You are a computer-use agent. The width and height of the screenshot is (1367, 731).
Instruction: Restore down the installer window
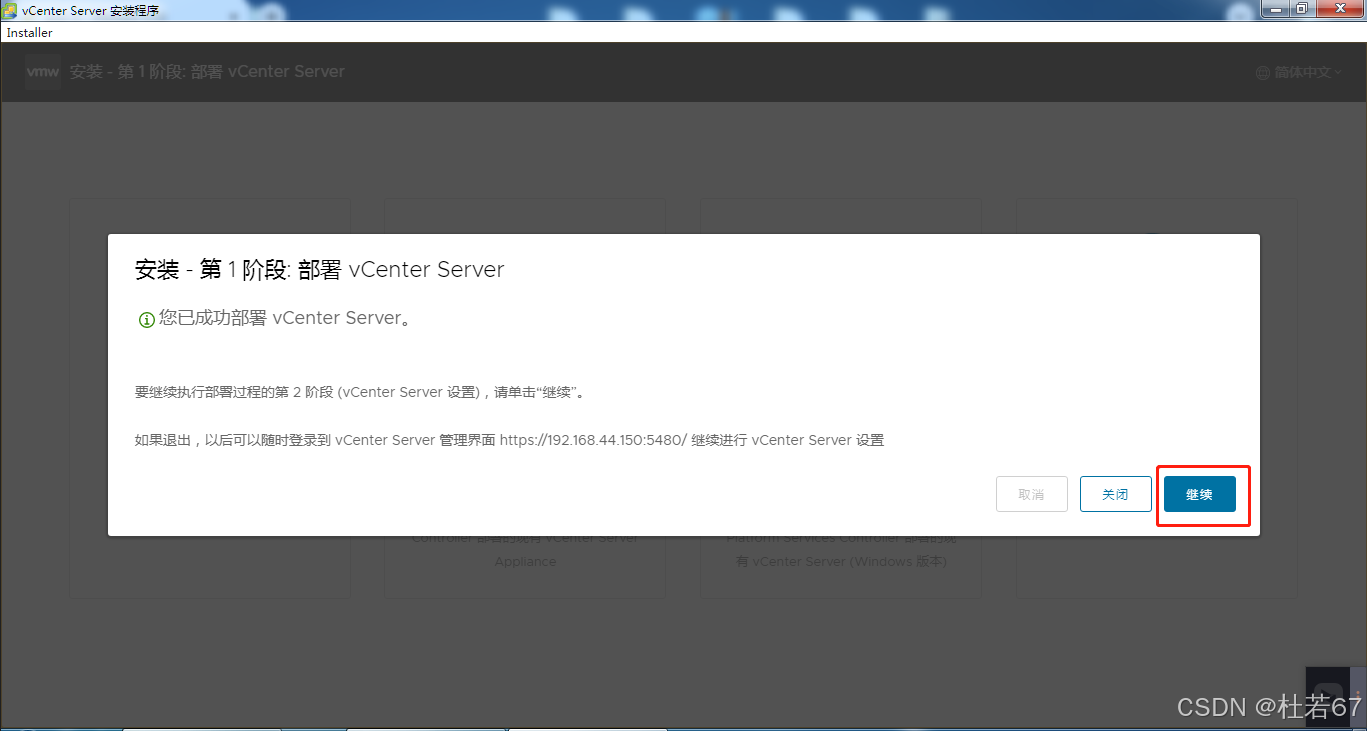point(1301,9)
